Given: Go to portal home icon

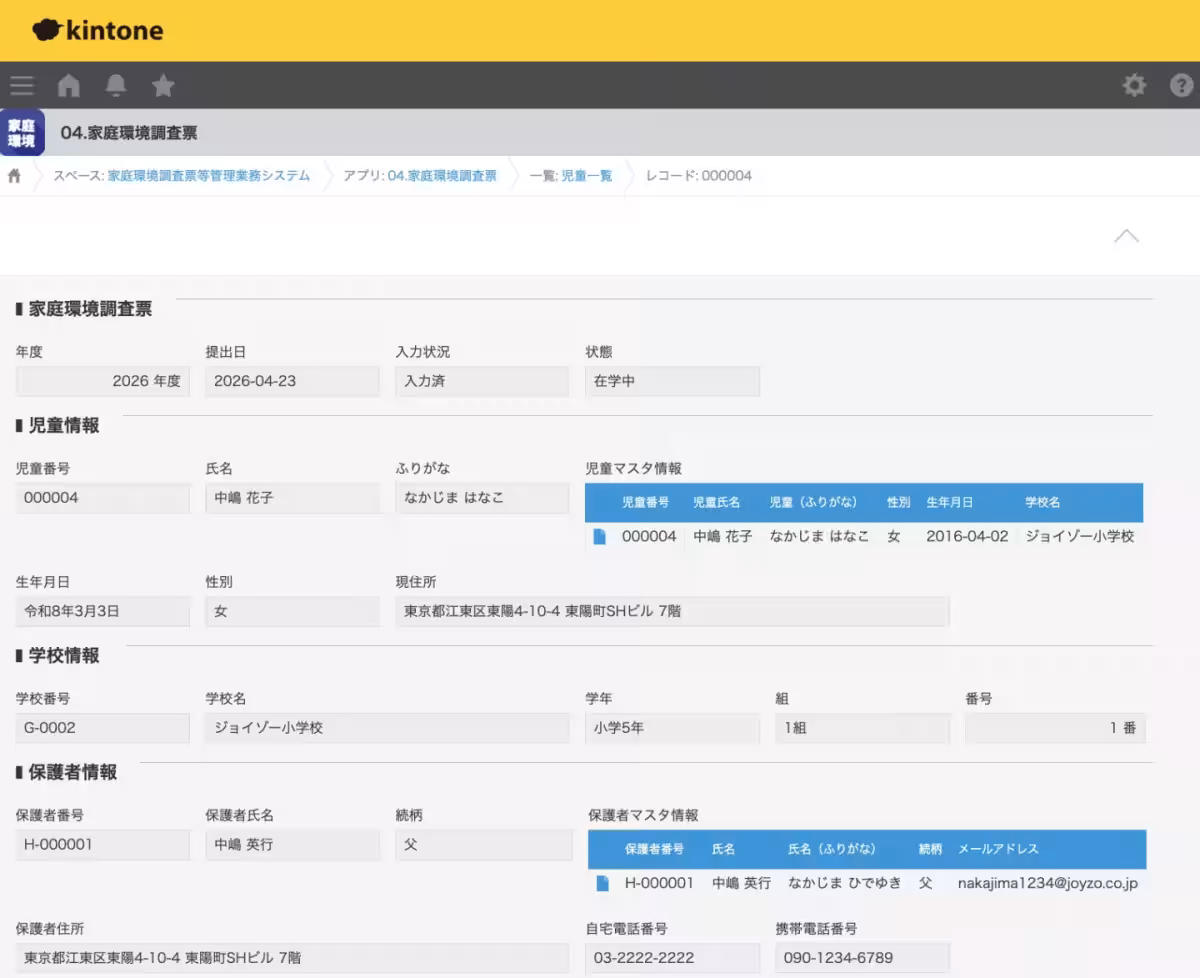Looking at the screenshot, I should point(68,86).
